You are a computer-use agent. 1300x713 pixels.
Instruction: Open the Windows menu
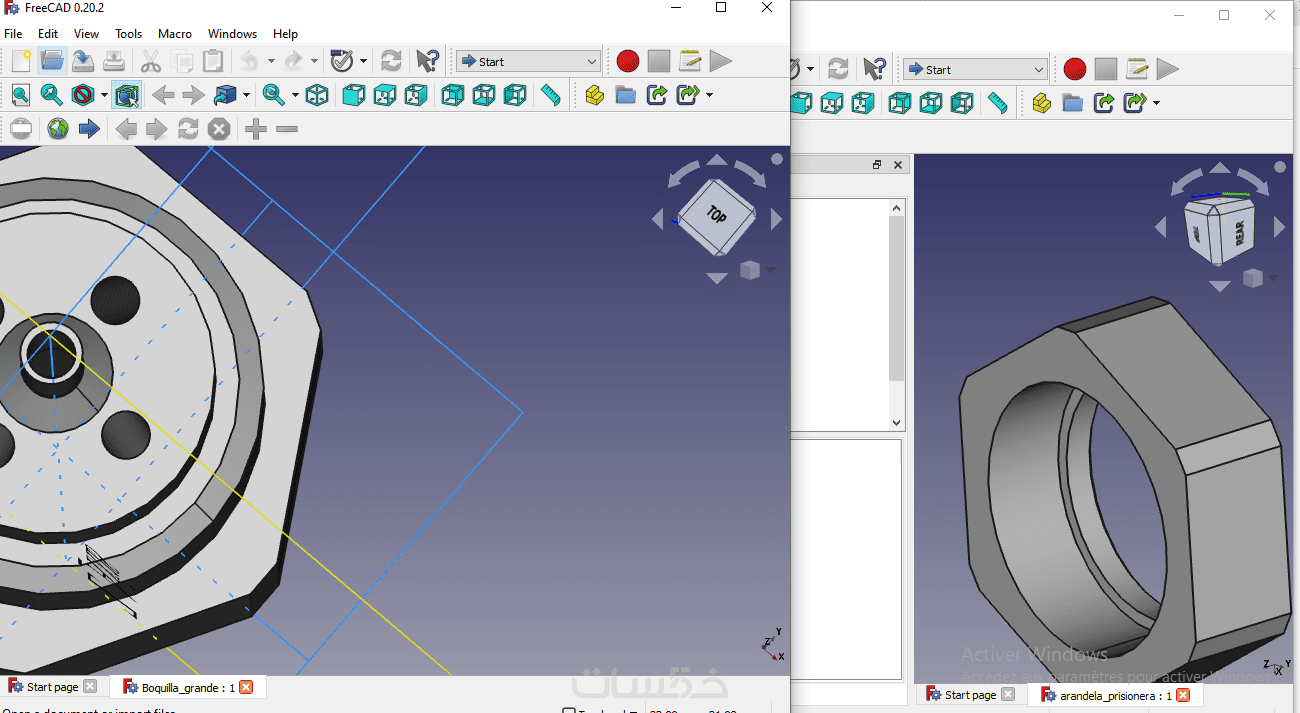(232, 34)
